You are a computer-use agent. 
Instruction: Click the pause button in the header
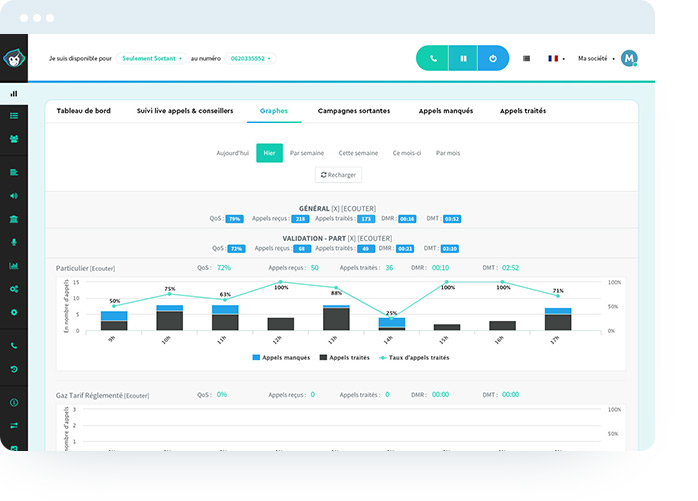(463, 58)
